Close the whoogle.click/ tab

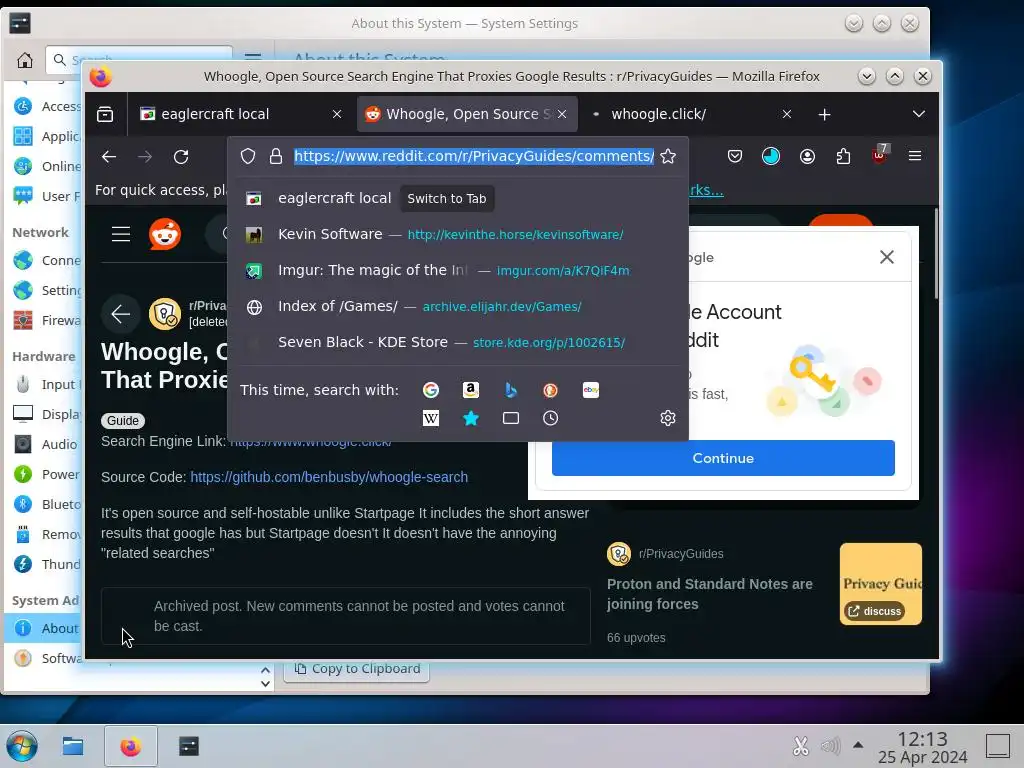786,114
